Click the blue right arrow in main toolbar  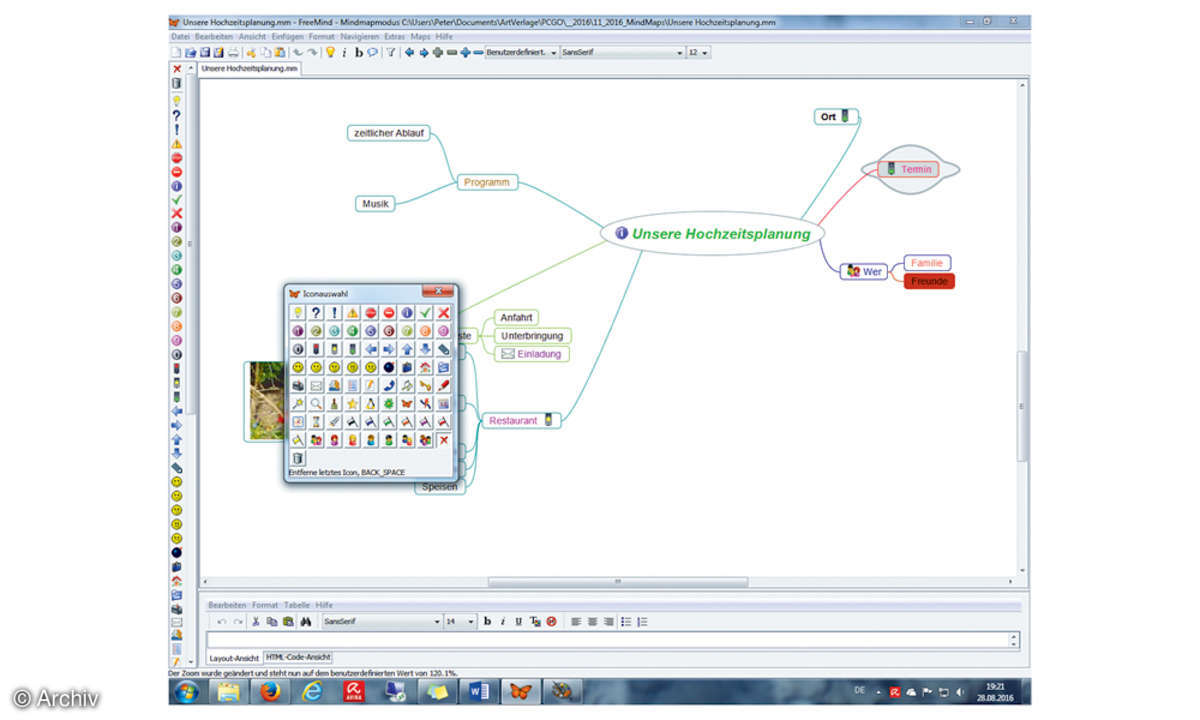pyautogui.click(x=424, y=52)
